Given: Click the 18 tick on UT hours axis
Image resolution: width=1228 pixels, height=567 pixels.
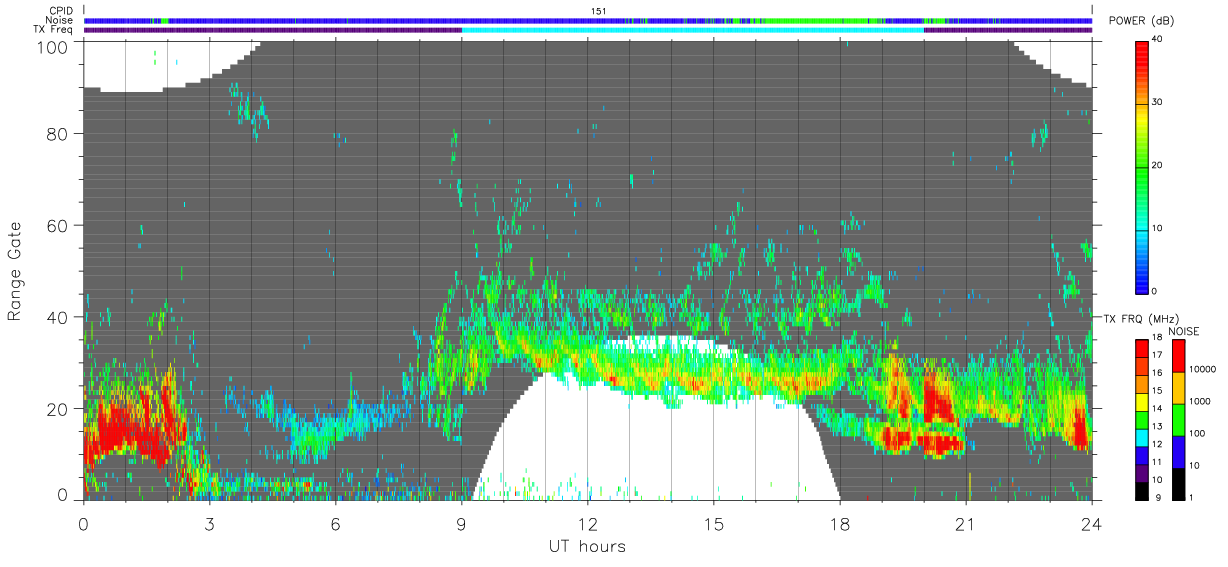Looking at the screenshot, I should (839, 524).
